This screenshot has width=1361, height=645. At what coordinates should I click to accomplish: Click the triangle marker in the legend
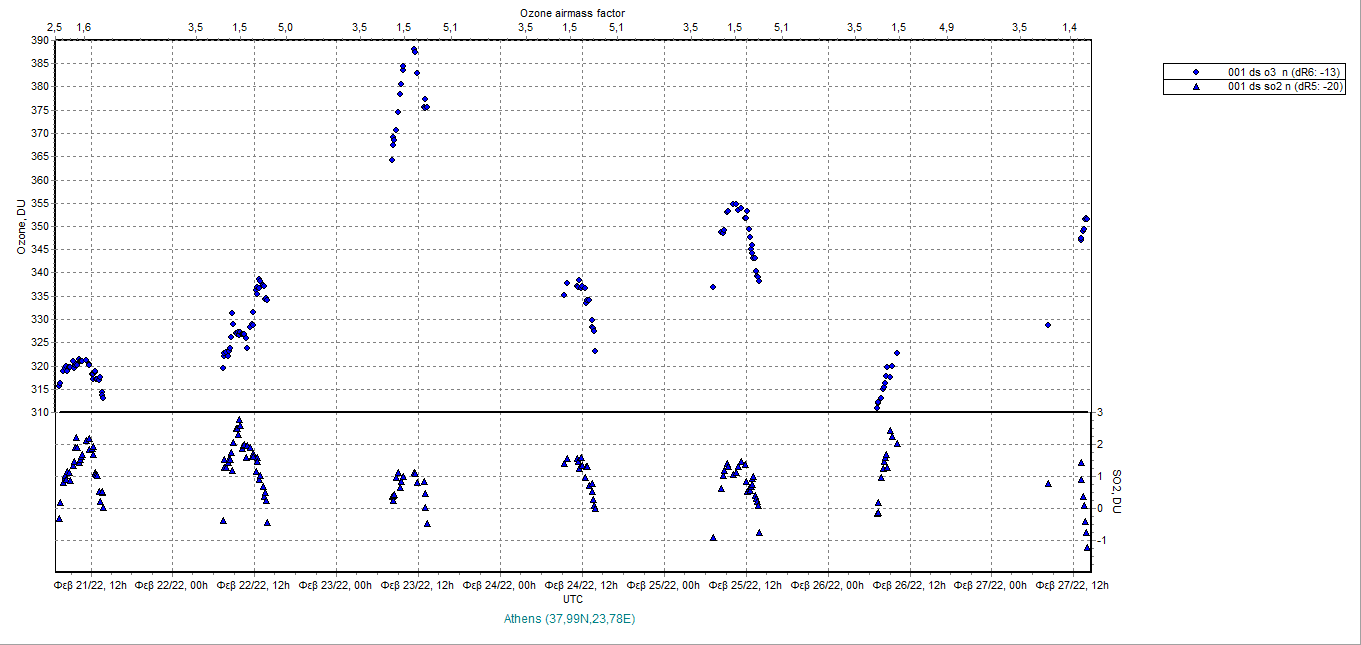tap(1195, 87)
